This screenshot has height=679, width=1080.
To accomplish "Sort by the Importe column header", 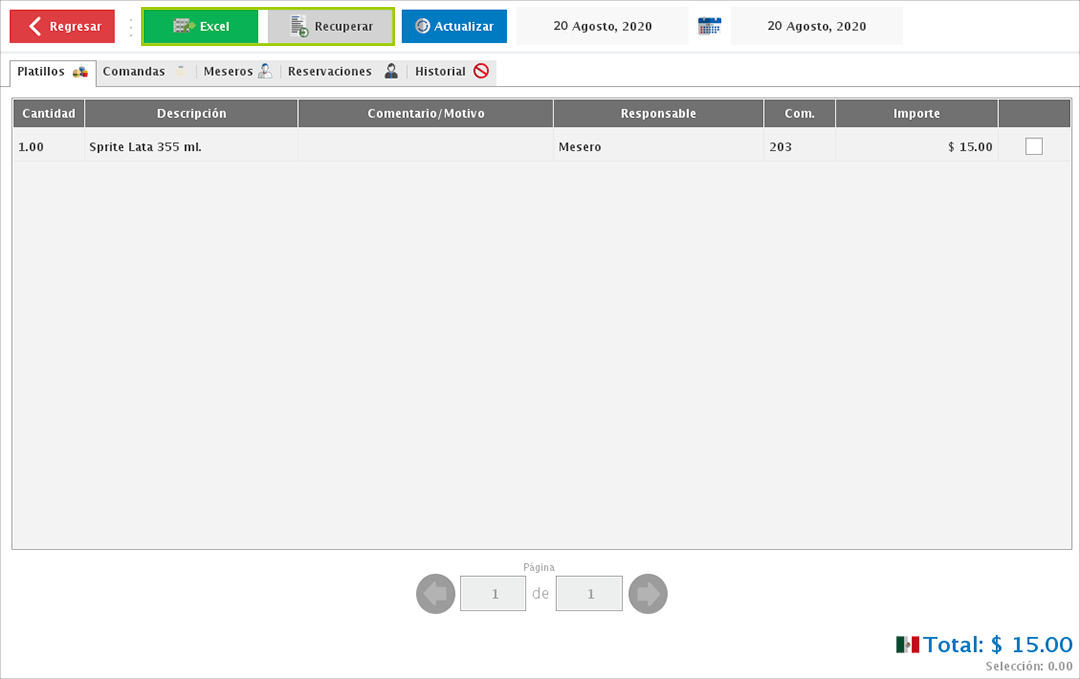I will click(916, 114).
